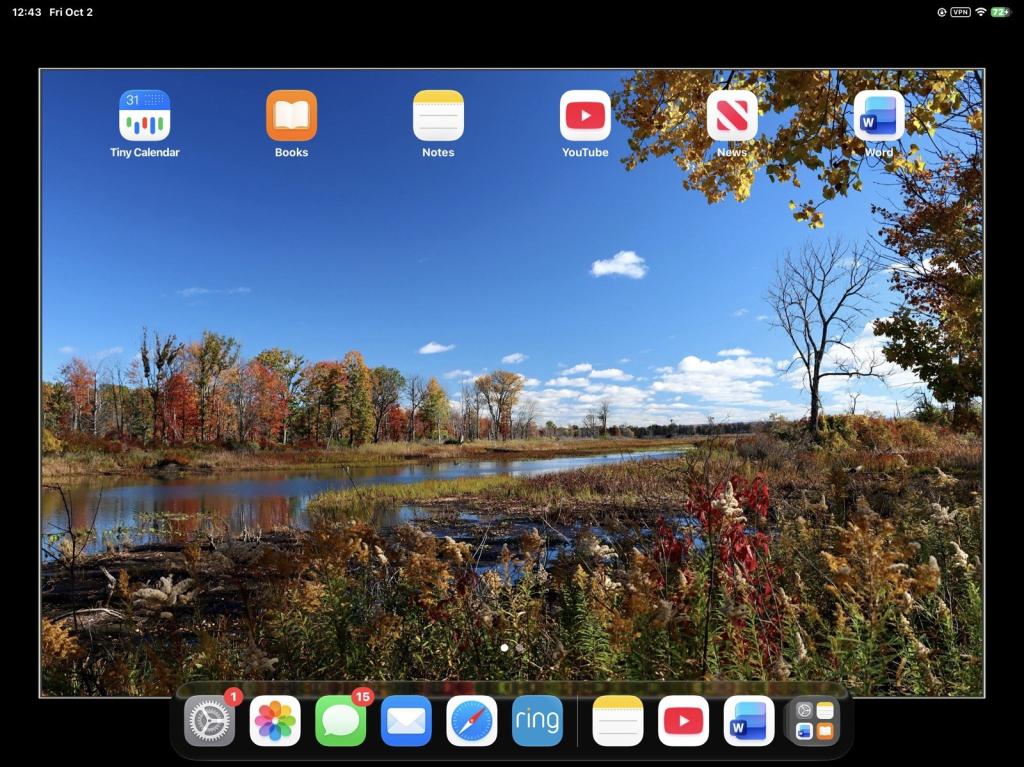1024x767 pixels.
Task: Tap the orientation lock status icon
Action: pyautogui.click(x=942, y=12)
